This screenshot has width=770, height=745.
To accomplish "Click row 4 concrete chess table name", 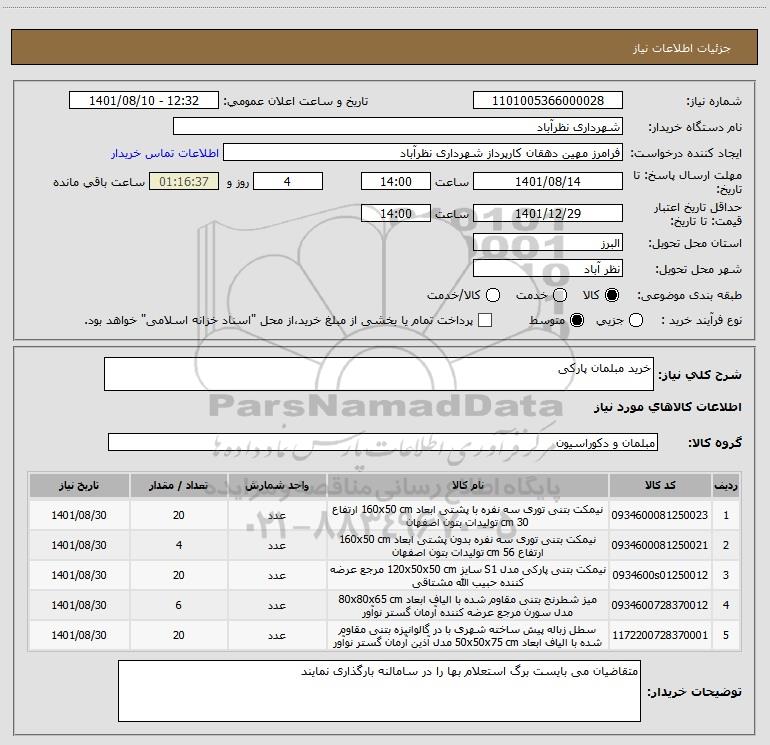I will [x=468, y=606].
